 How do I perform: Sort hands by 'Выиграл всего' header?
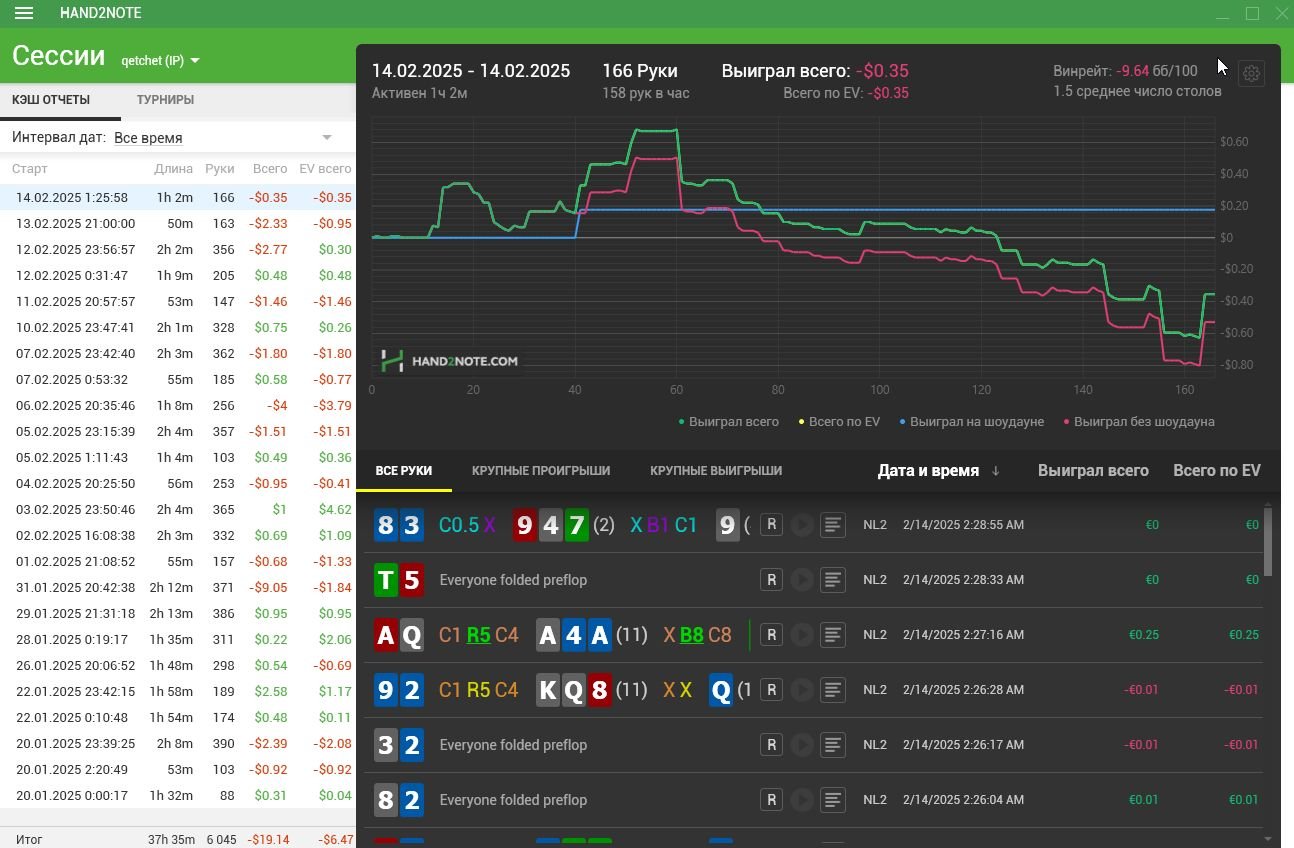1093,471
